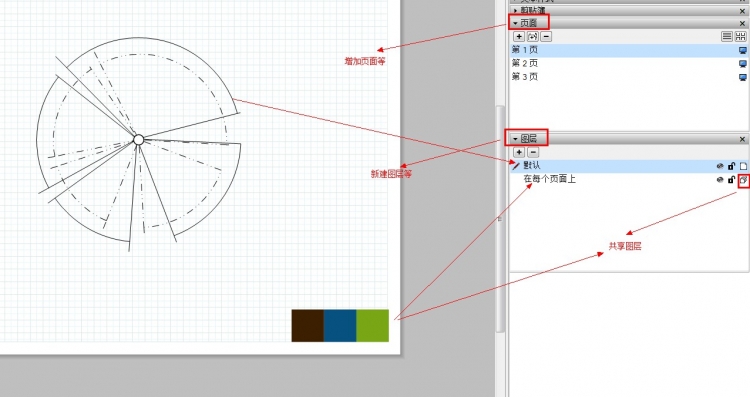Toggle visibility eye of the 默认 layer
The height and width of the screenshot is (397, 750).
pos(720,166)
